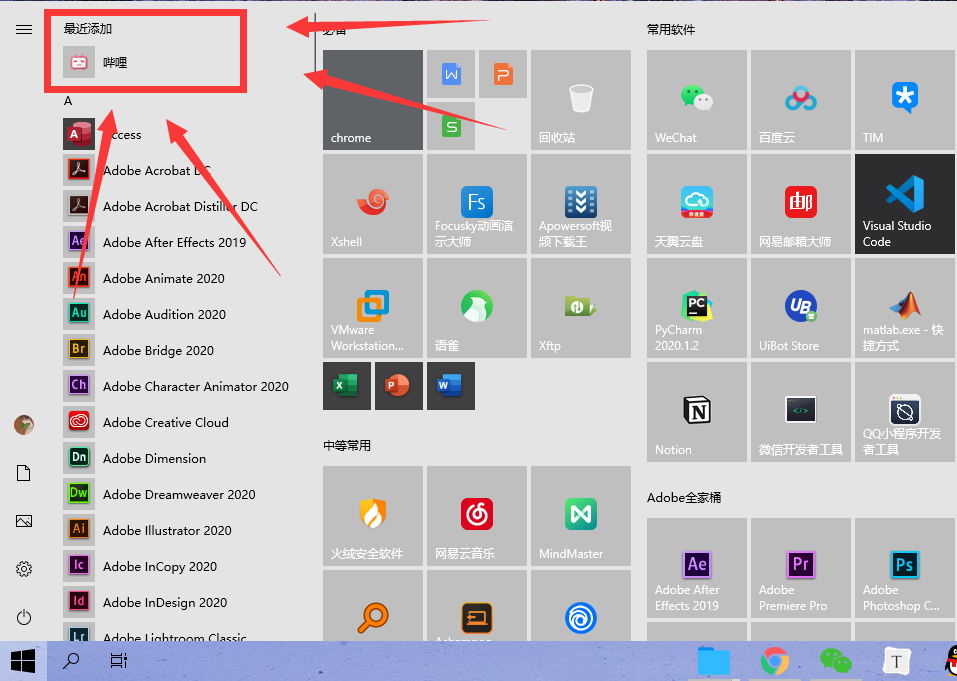Viewport: 957px width, 681px height.
Task: Launch the 网易云音乐 tile
Action: 477,516
